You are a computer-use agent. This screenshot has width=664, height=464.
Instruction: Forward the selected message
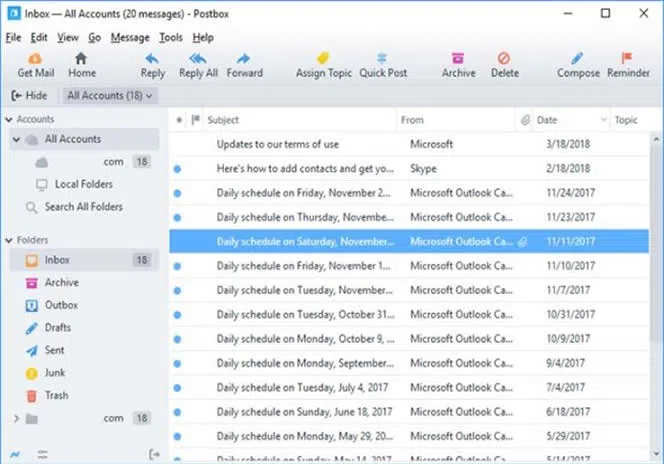click(x=244, y=59)
